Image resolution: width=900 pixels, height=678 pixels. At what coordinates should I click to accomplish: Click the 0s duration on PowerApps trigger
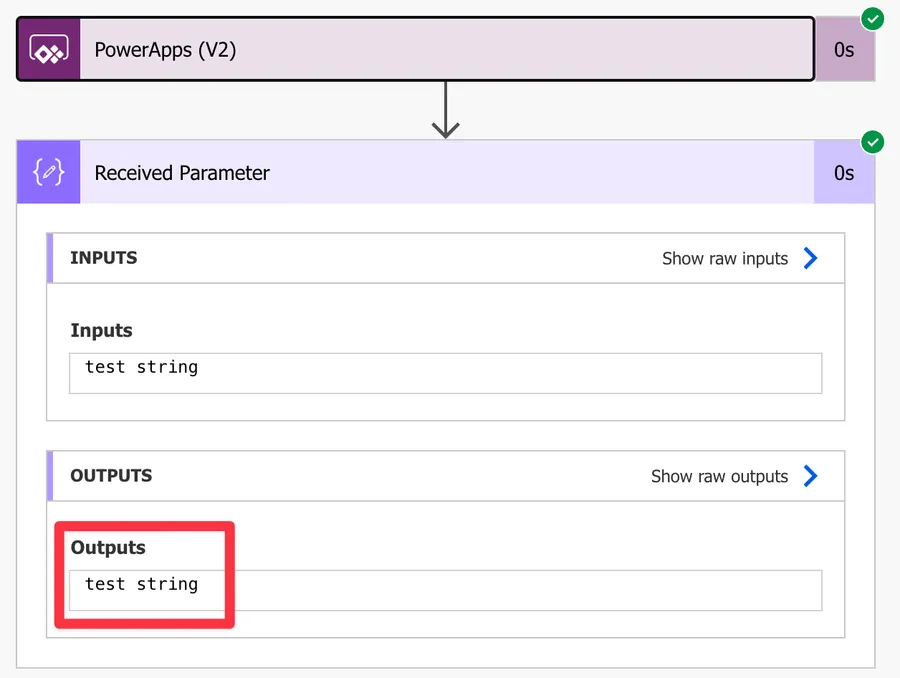tap(844, 48)
